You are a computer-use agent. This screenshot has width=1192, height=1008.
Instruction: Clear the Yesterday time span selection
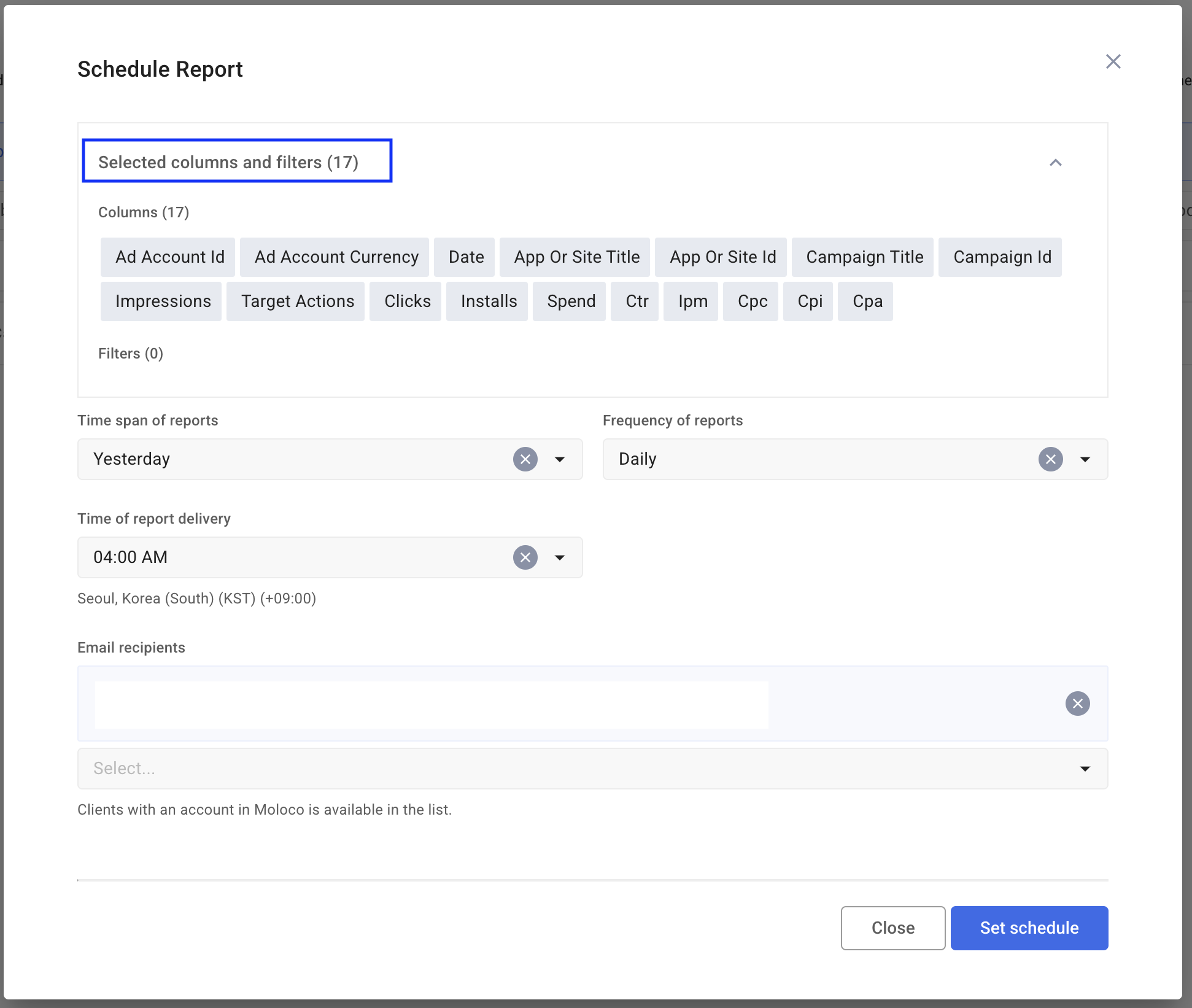pos(525,459)
